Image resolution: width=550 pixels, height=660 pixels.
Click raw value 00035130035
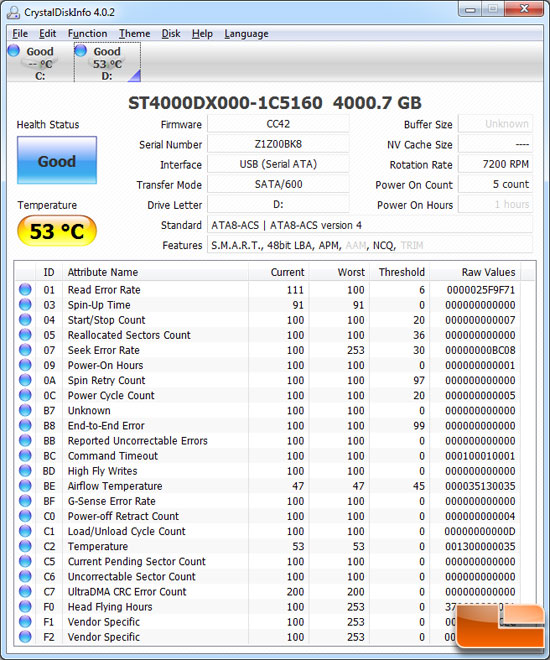click(x=481, y=486)
